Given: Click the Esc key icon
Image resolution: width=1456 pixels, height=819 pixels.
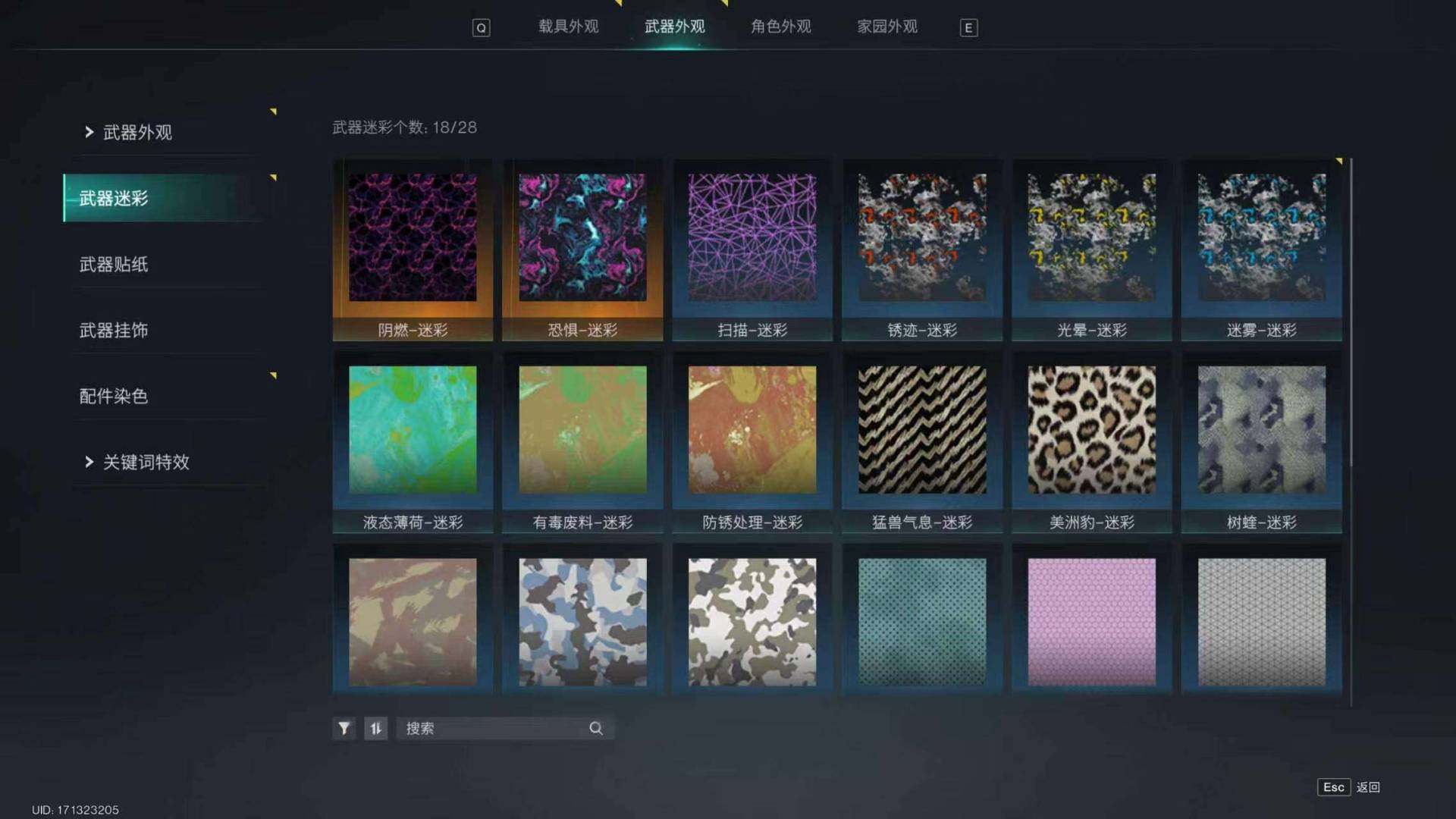Looking at the screenshot, I should coord(1333,787).
